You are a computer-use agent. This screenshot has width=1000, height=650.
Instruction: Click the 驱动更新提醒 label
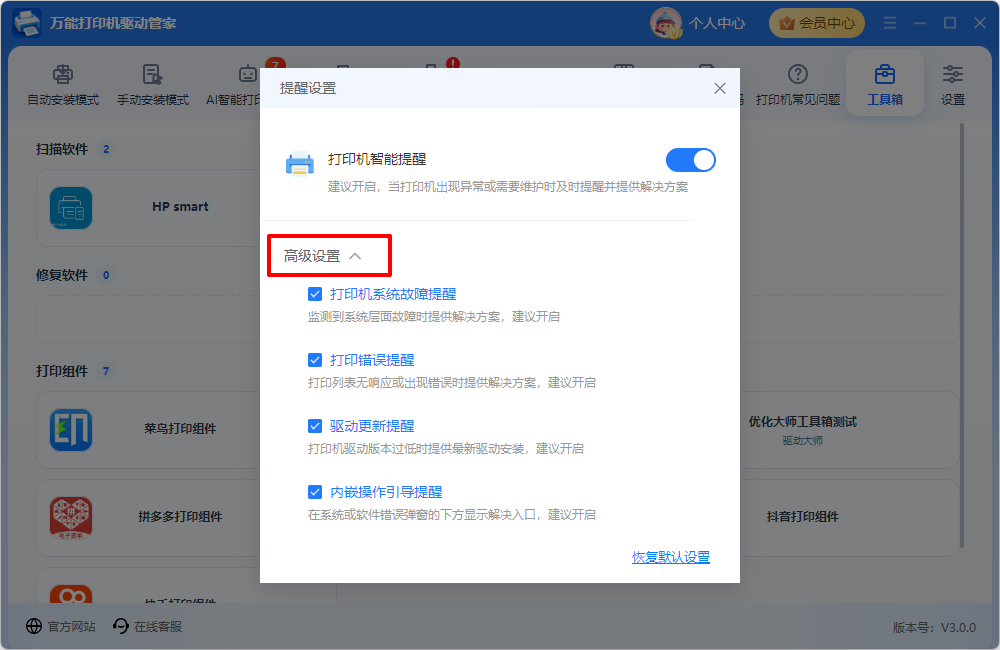tap(372, 426)
